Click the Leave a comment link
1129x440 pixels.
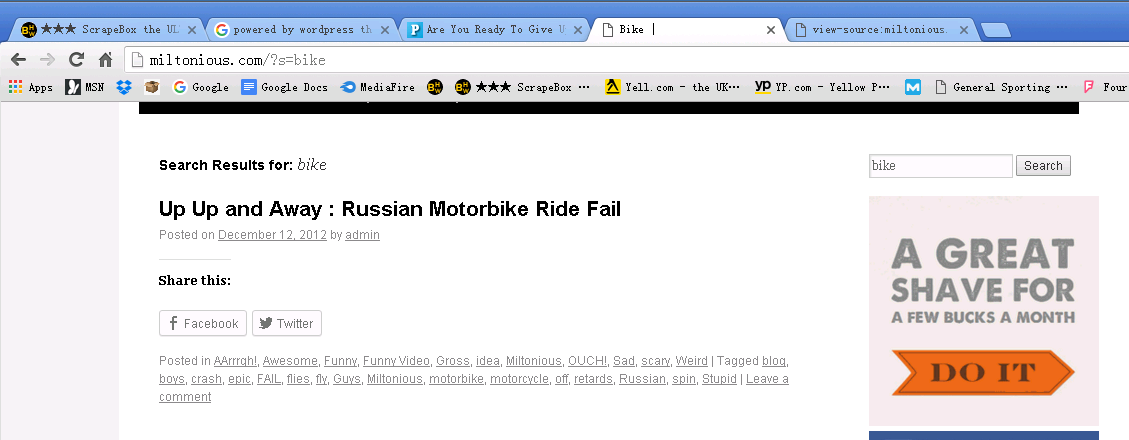tap(767, 379)
